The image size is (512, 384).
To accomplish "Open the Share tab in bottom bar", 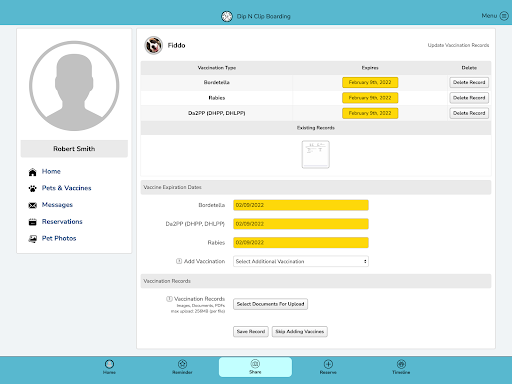I will pyautogui.click(x=255, y=367).
